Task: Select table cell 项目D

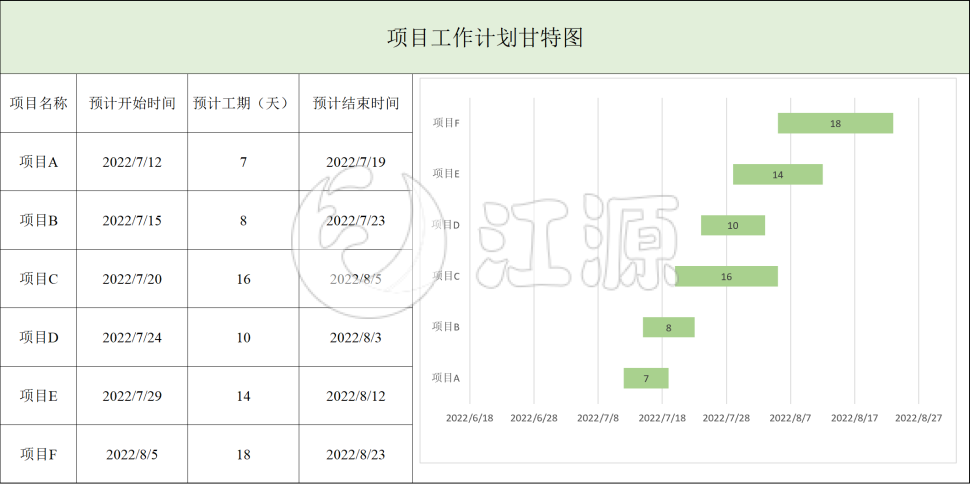Action: click(38, 337)
